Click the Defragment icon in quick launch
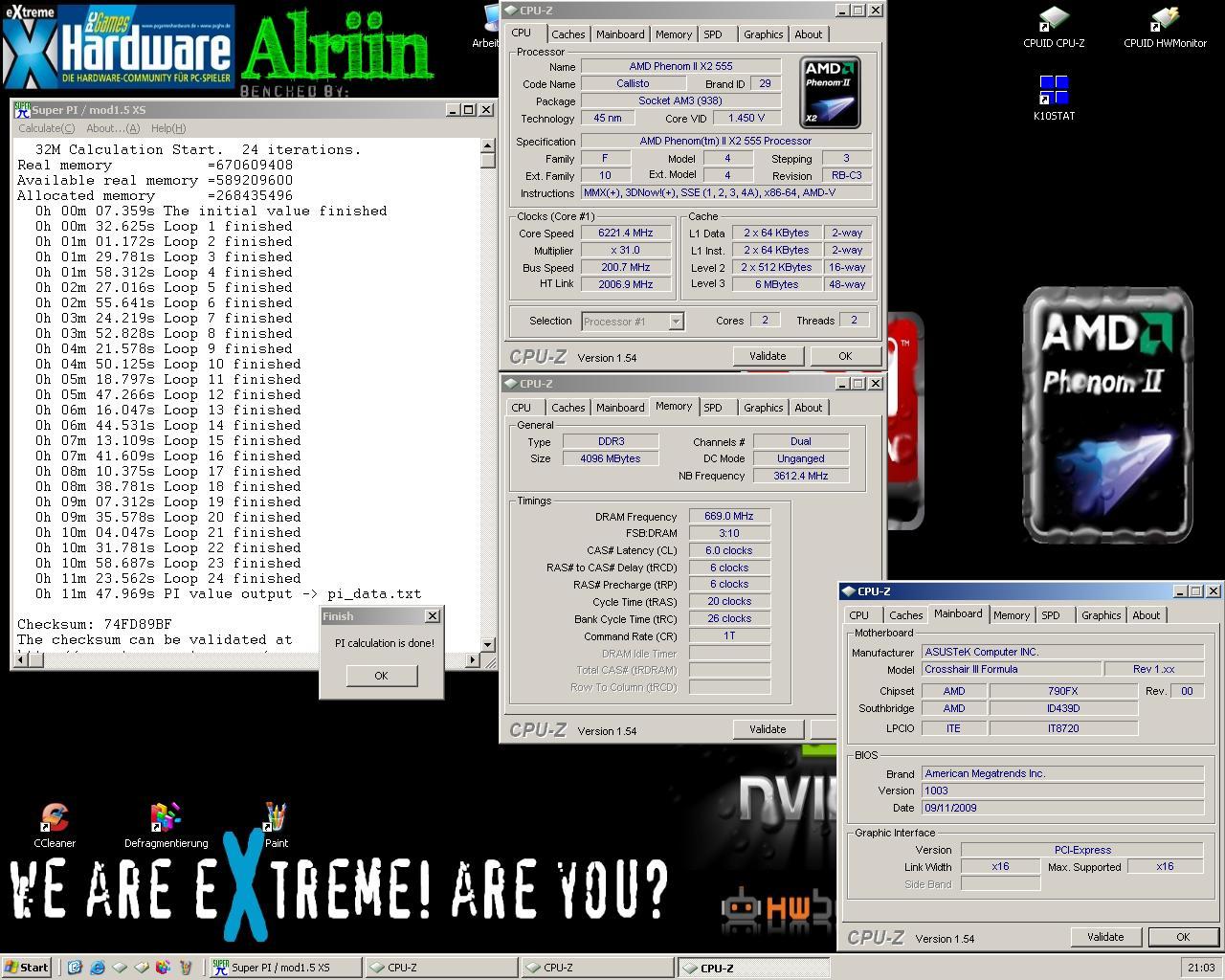This screenshot has height=980, width=1225. [163, 968]
